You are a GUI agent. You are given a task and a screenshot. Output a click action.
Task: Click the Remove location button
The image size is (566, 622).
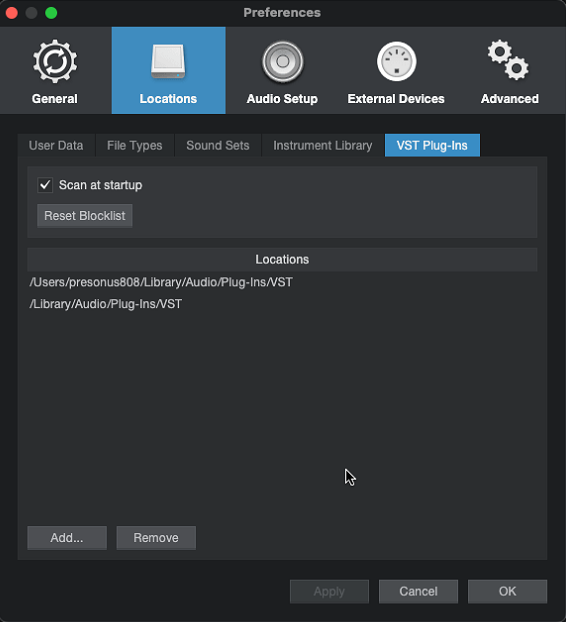[x=156, y=538]
